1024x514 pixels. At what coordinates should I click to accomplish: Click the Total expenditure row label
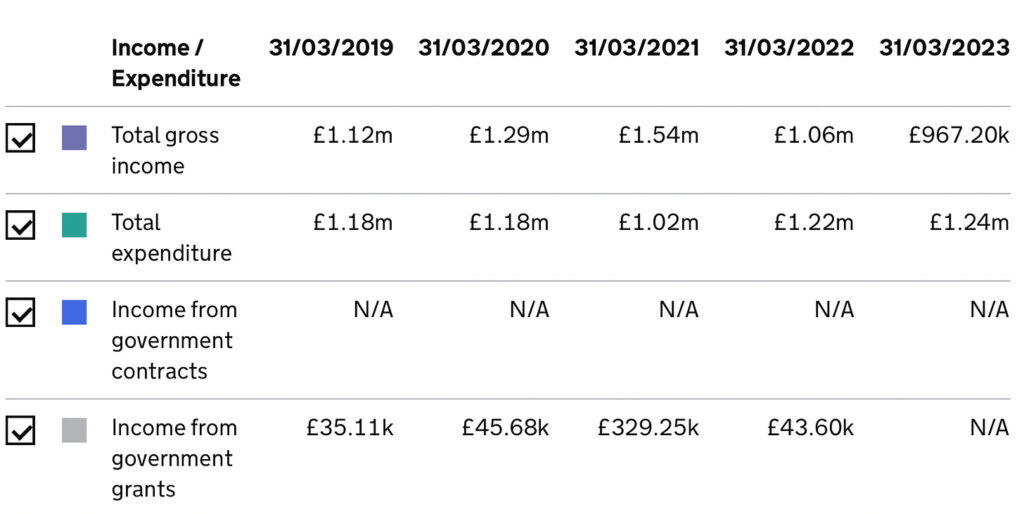pos(171,237)
